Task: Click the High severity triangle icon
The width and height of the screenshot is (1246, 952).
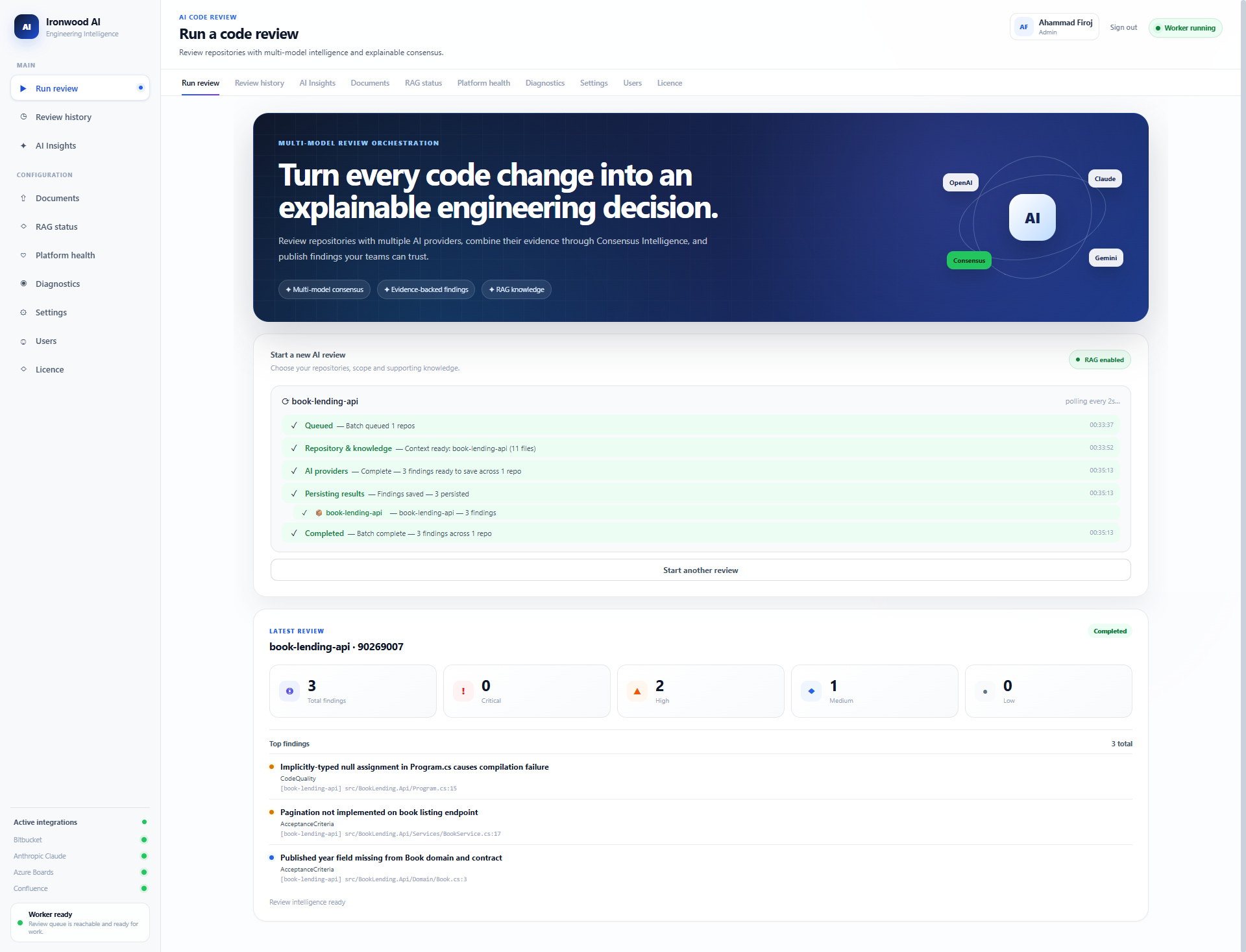Action: coord(637,691)
